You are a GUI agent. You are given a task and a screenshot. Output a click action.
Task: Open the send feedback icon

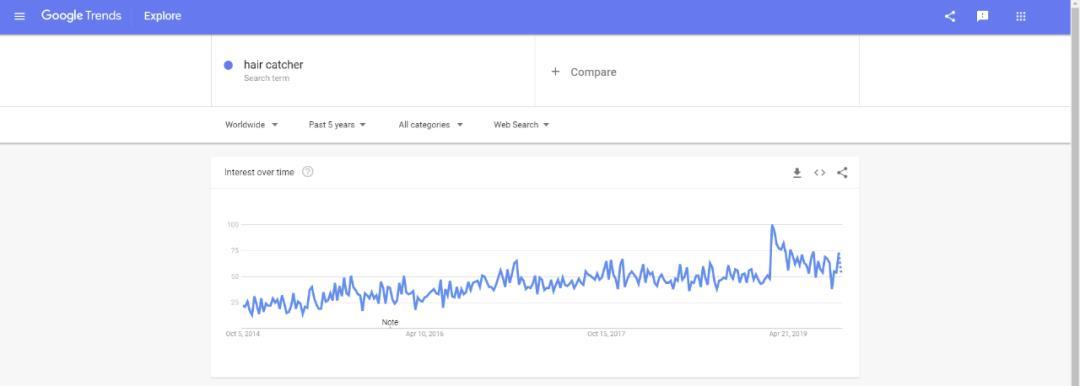[x=983, y=16]
